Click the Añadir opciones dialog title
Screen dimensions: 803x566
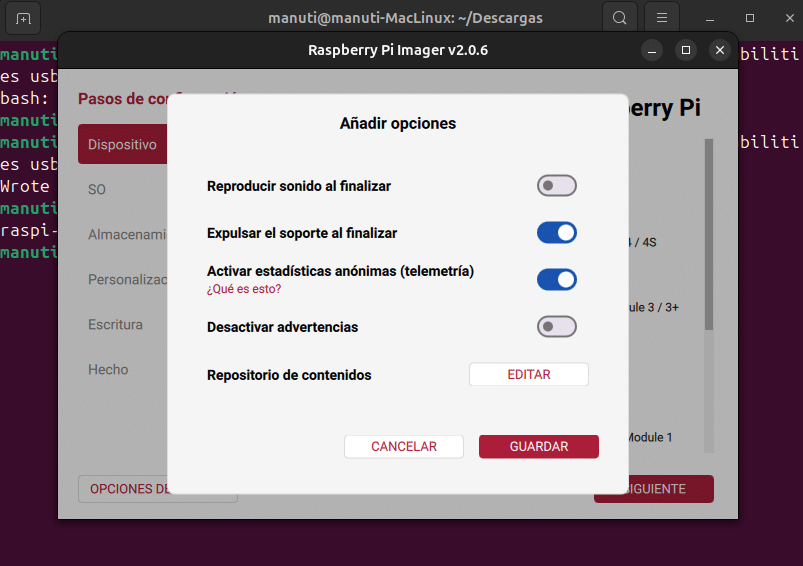(398, 123)
